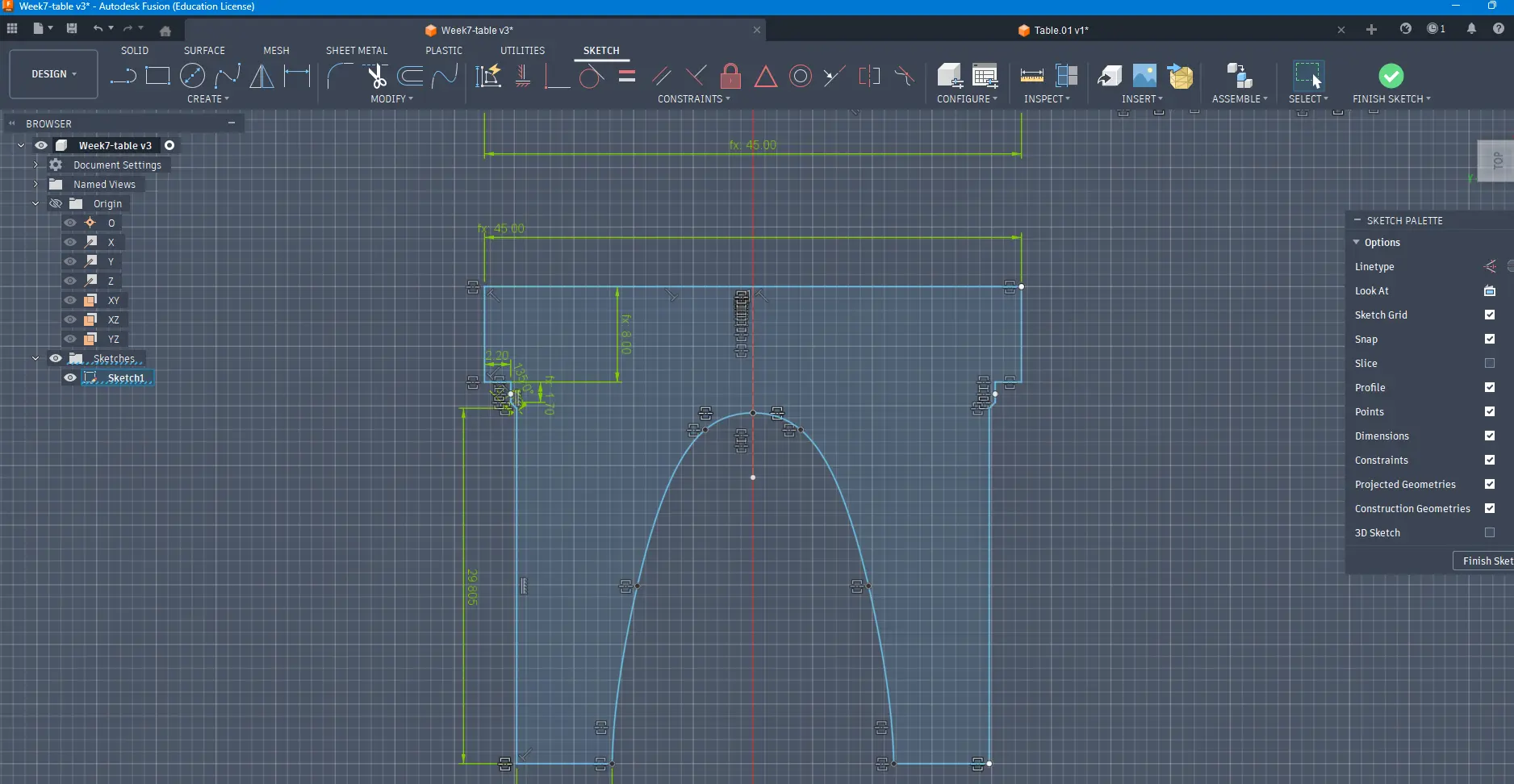Expand the Document Settings tree node
The image size is (1514, 784).
click(x=36, y=165)
